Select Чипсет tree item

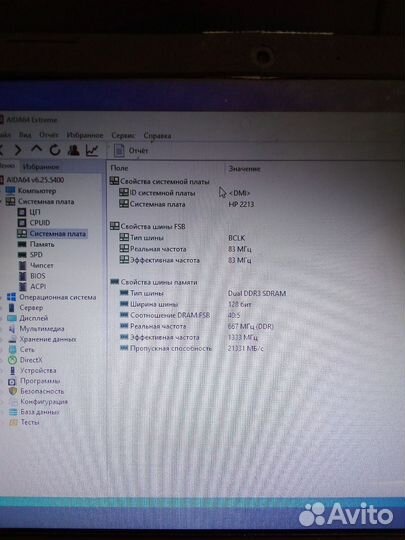point(42,265)
